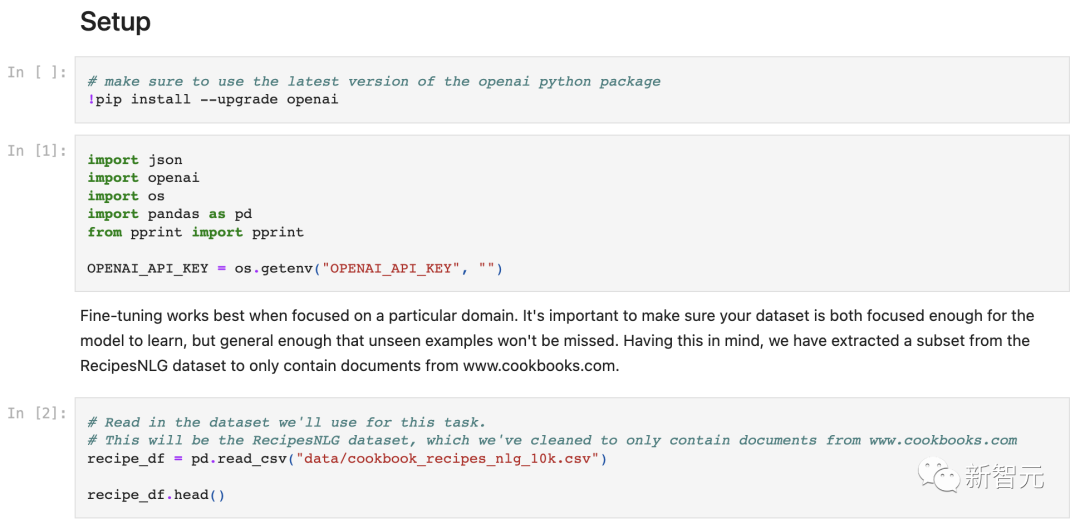Click the os.getenv API key assignment line
The width and height of the screenshot is (1080, 524).
tap(294, 268)
